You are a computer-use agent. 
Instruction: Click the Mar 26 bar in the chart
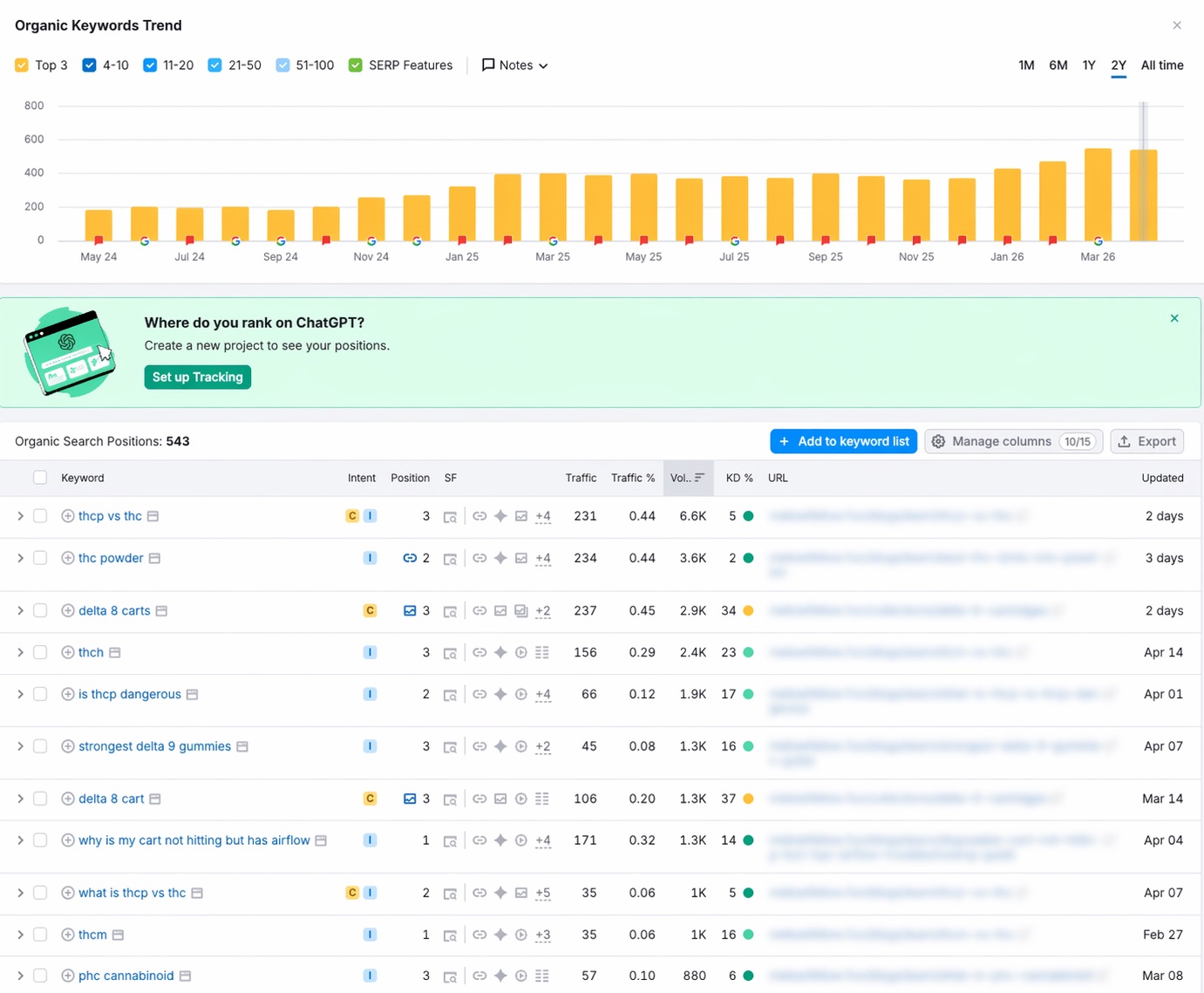(1098, 194)
